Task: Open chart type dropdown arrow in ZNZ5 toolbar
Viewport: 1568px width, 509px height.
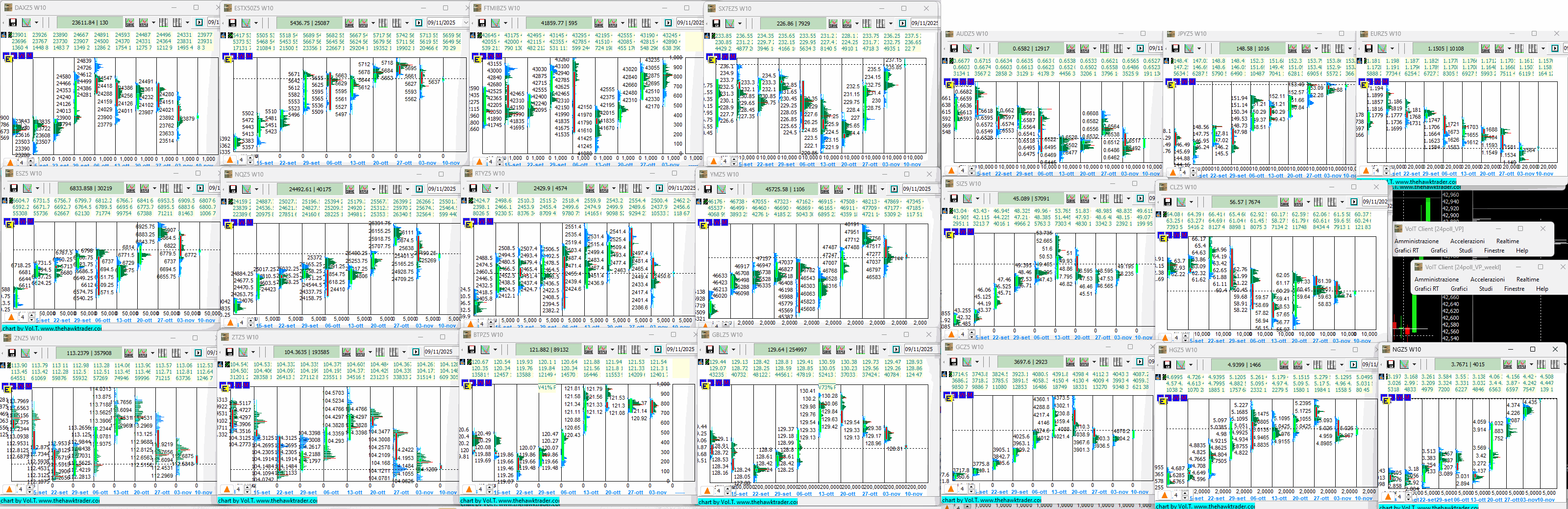Action: tap(36, 353)
